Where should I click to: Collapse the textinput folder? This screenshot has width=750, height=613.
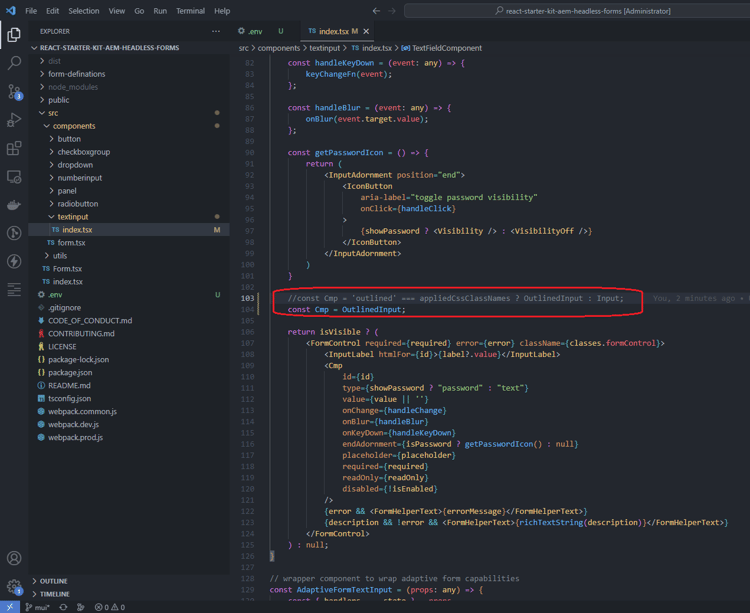pos(72,216)
